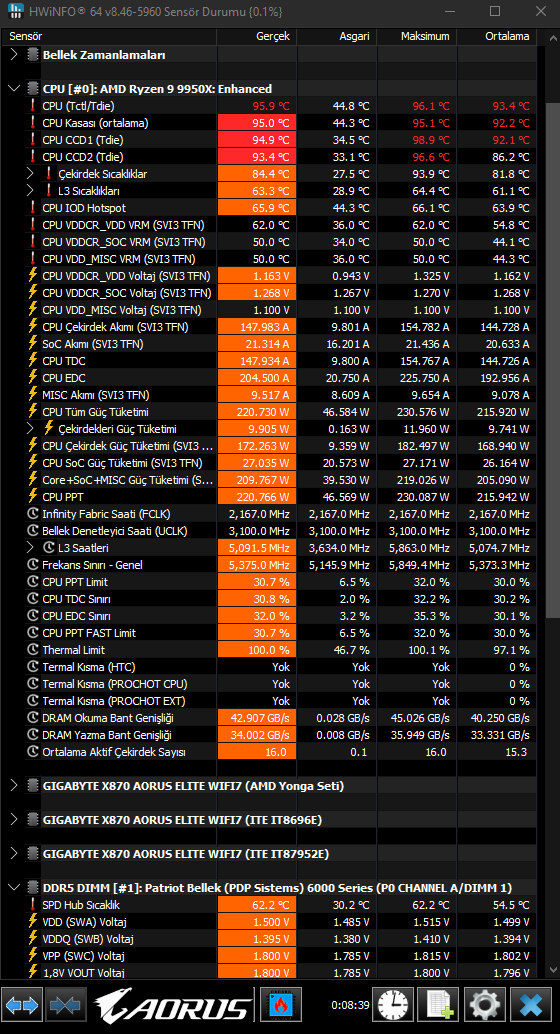Click the Ortalama column header
Screen dimensions: 560x1034
497,37
